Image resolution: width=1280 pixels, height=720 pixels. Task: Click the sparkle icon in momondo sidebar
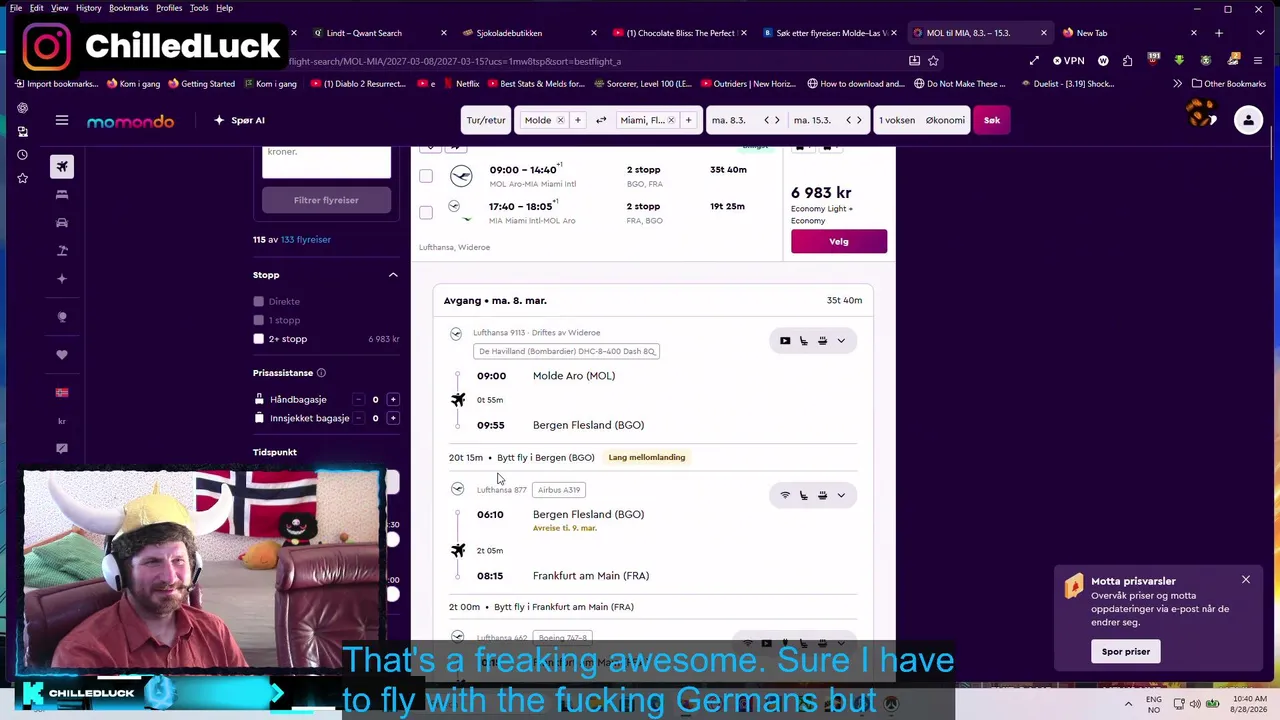point(62,279)
